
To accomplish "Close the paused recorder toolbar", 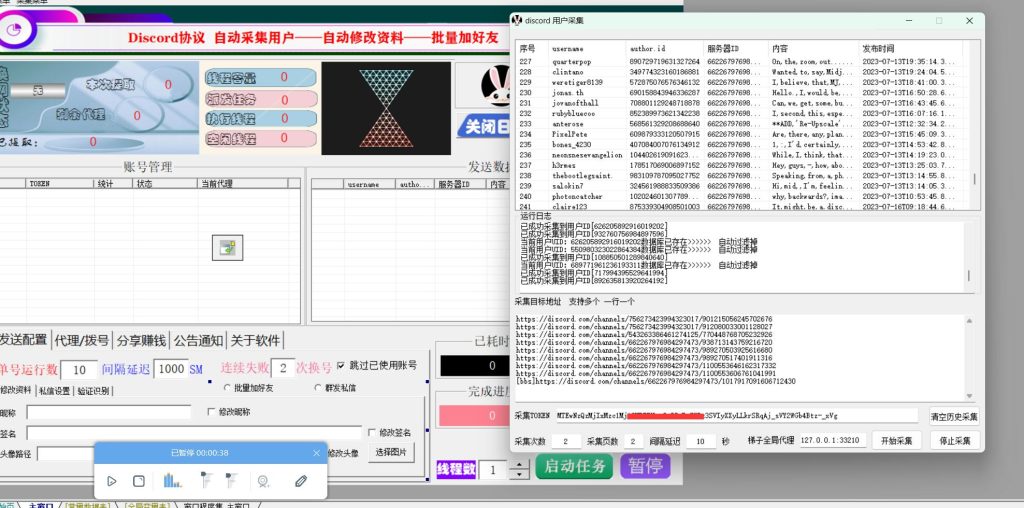I will 316,453.
